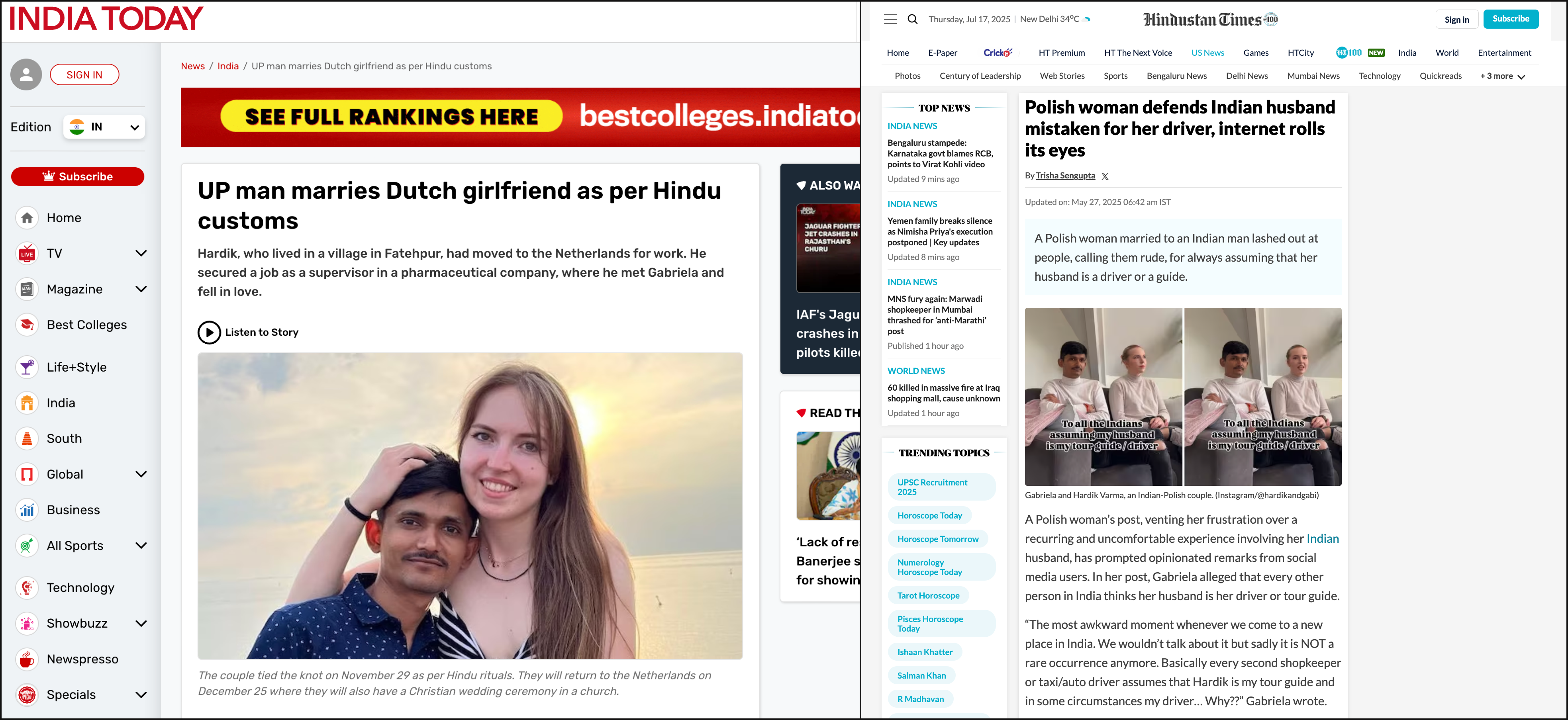The width and height of the screenshot is (1568, 720).
Task: Open the Trisha Sengupta author link
Action: (x=1065, y=176)
